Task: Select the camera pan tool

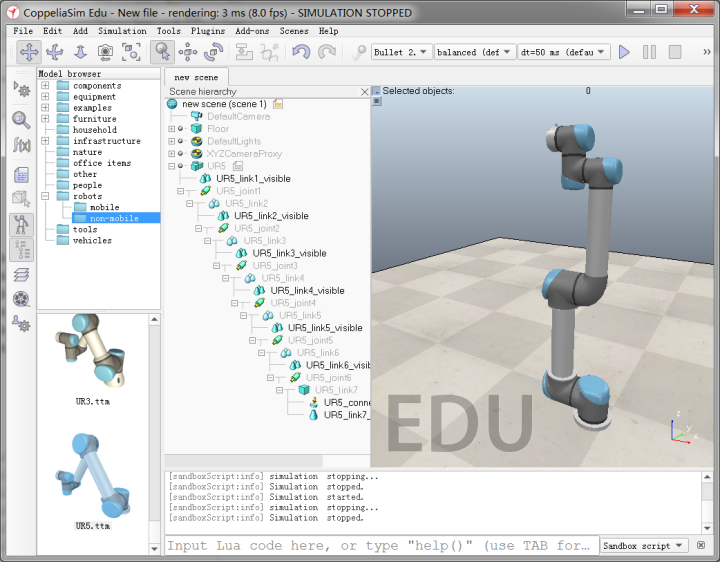Action: pos(29,52)
